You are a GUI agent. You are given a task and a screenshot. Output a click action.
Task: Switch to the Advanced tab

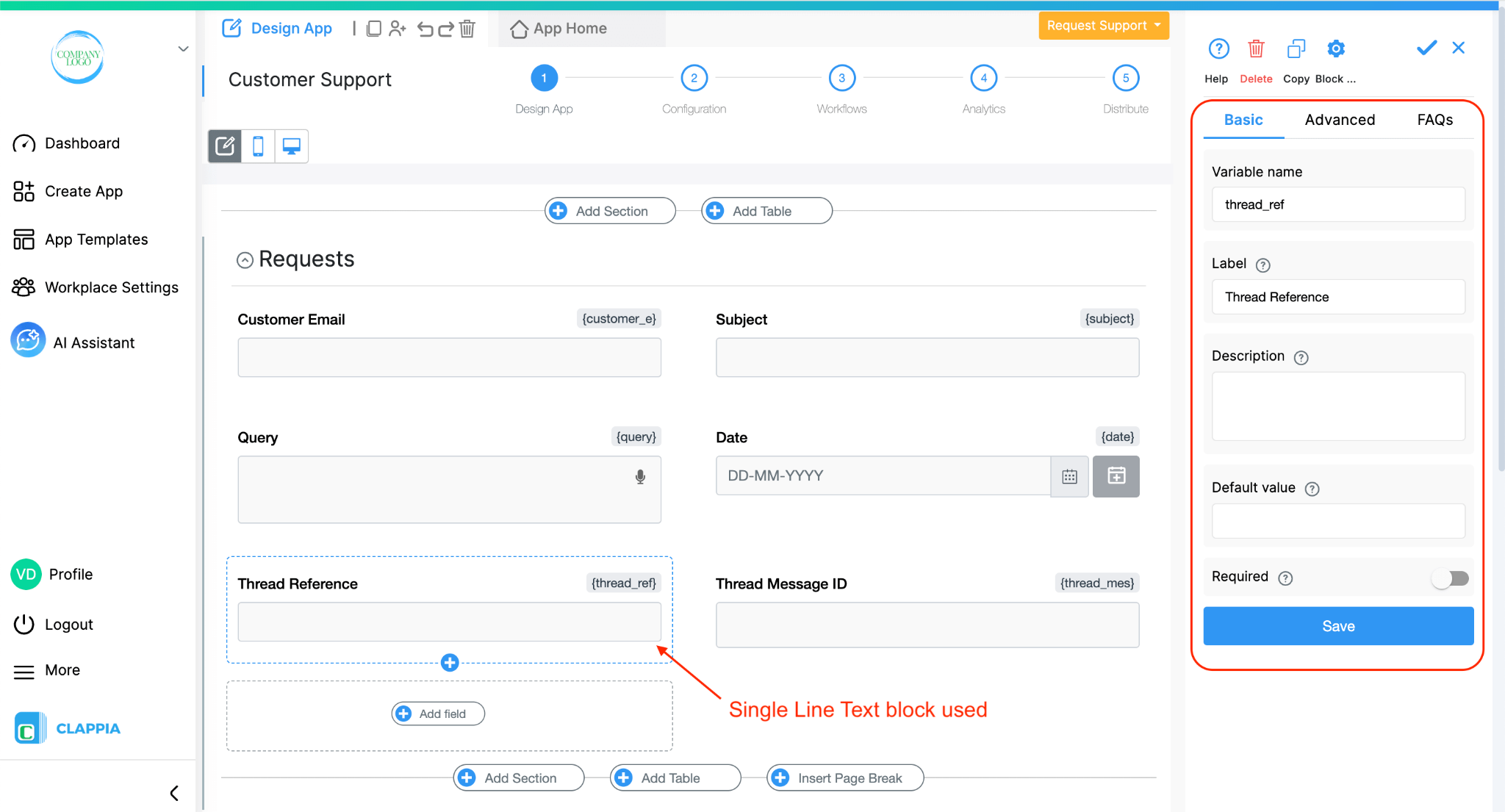(1339, 120)
